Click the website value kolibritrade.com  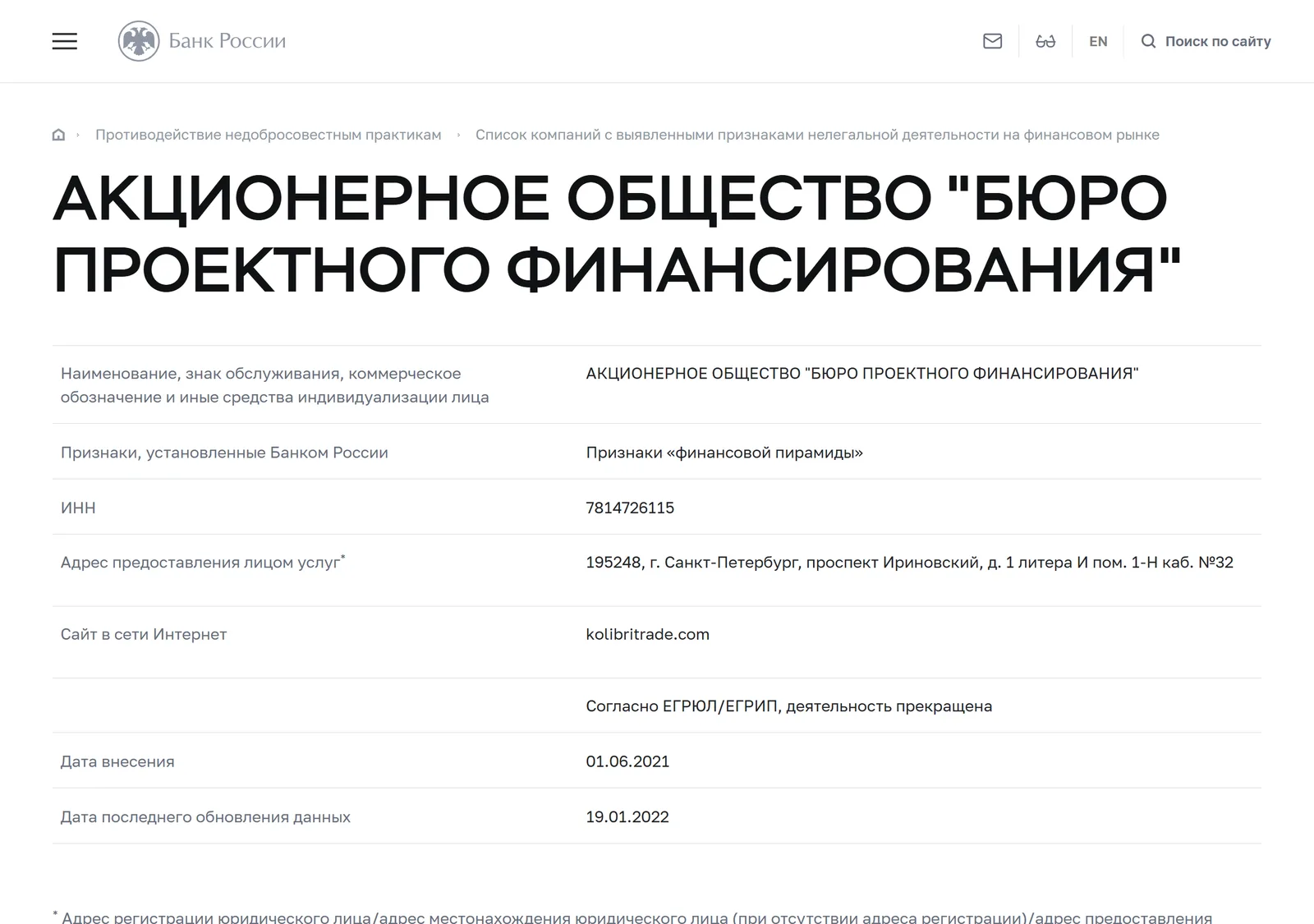(647, 634)
